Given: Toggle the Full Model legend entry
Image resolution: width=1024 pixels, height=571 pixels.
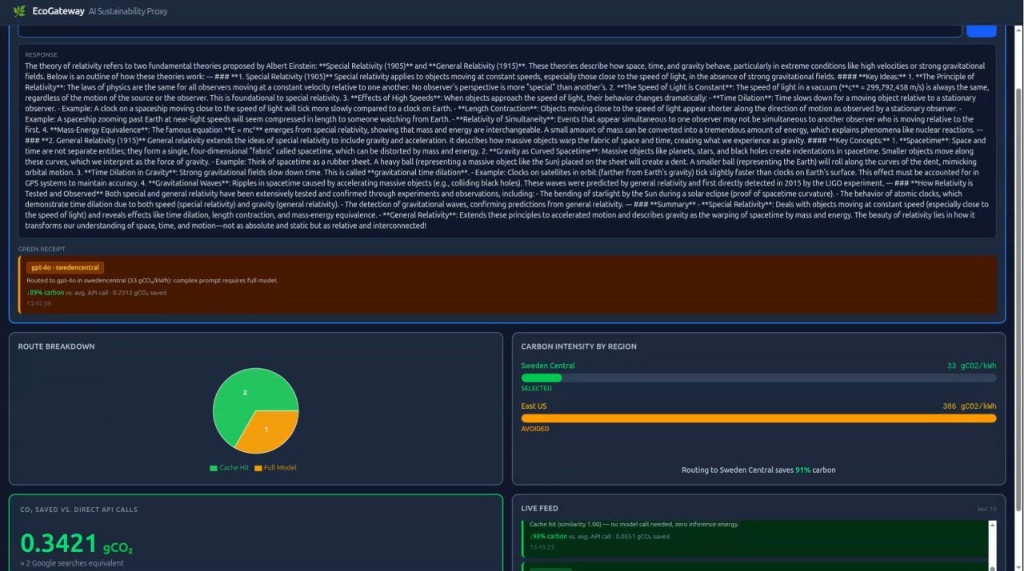Looking at the screenshot, I should point(275,468).
